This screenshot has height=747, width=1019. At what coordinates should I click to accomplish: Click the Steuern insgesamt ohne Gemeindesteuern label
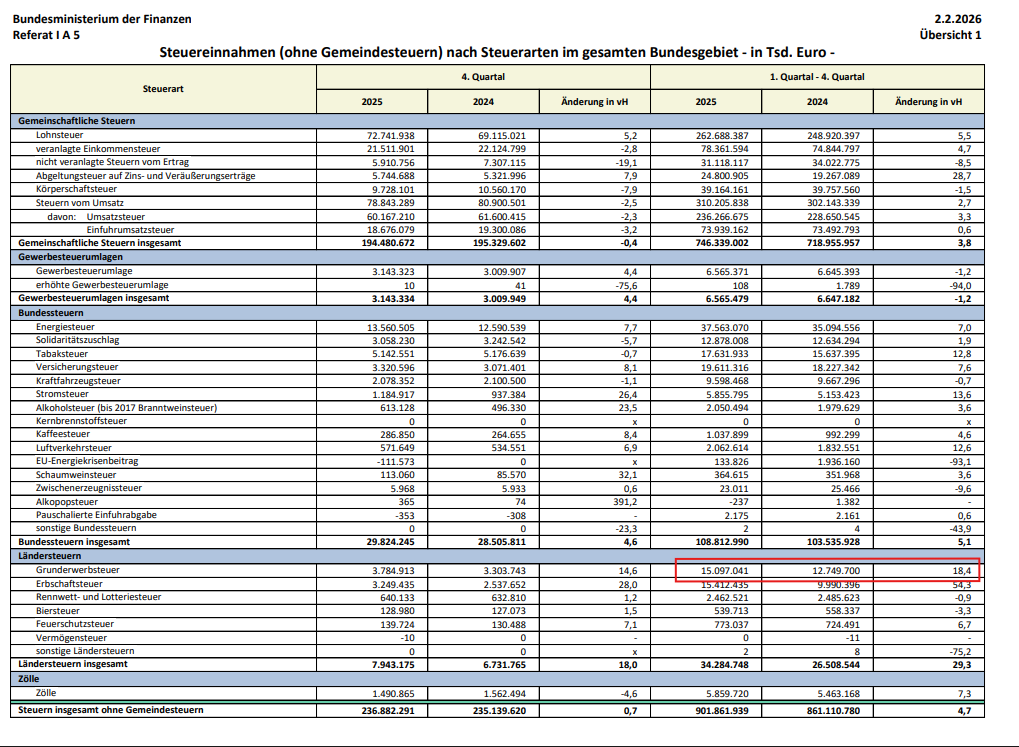111,710
